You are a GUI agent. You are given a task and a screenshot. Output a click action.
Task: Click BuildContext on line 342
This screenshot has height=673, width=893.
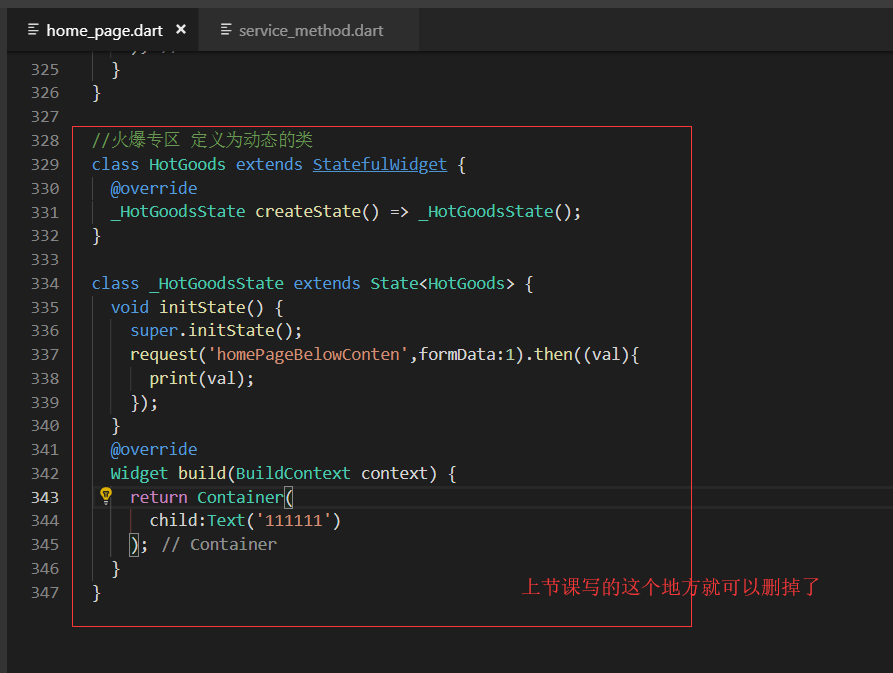(293, 474)
